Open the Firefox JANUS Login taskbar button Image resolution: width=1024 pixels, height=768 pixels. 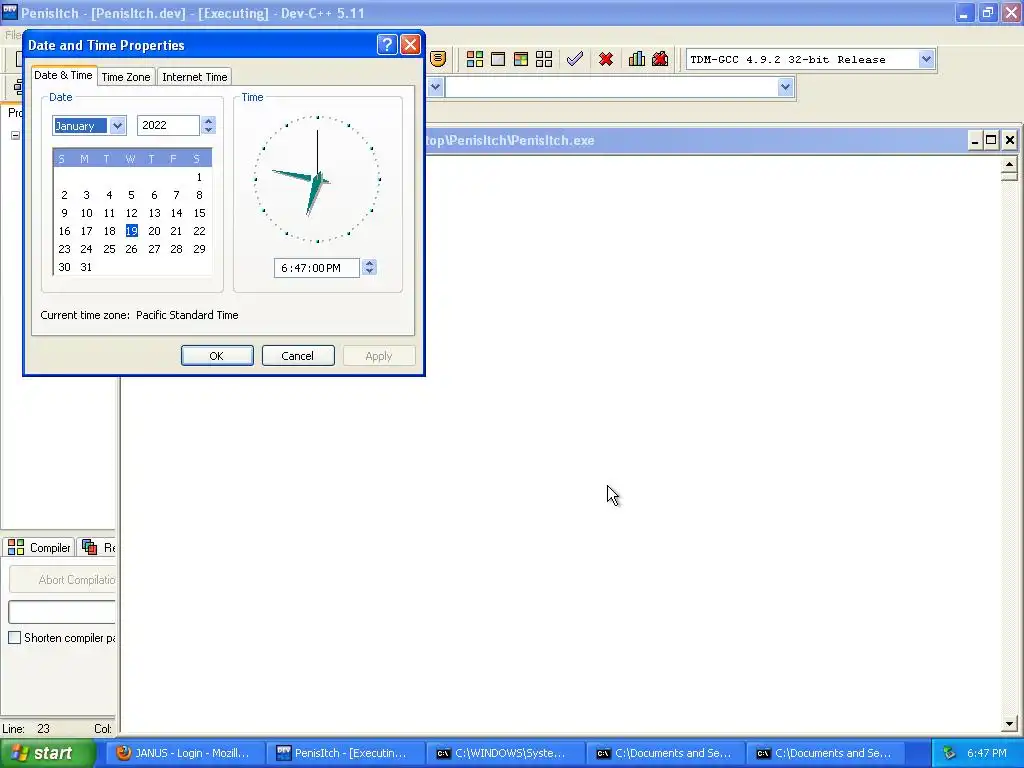point(185,753)
